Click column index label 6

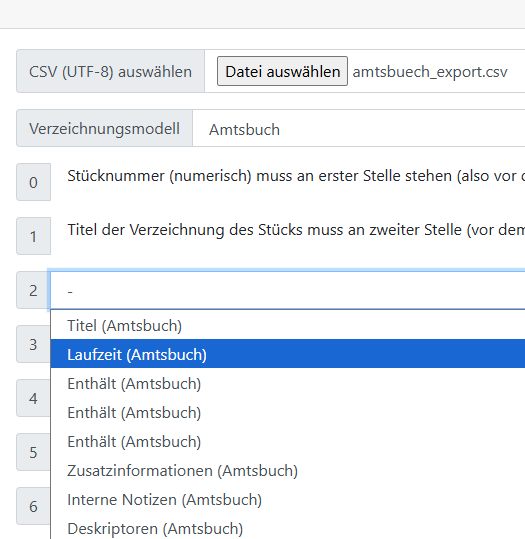(33, 506)
